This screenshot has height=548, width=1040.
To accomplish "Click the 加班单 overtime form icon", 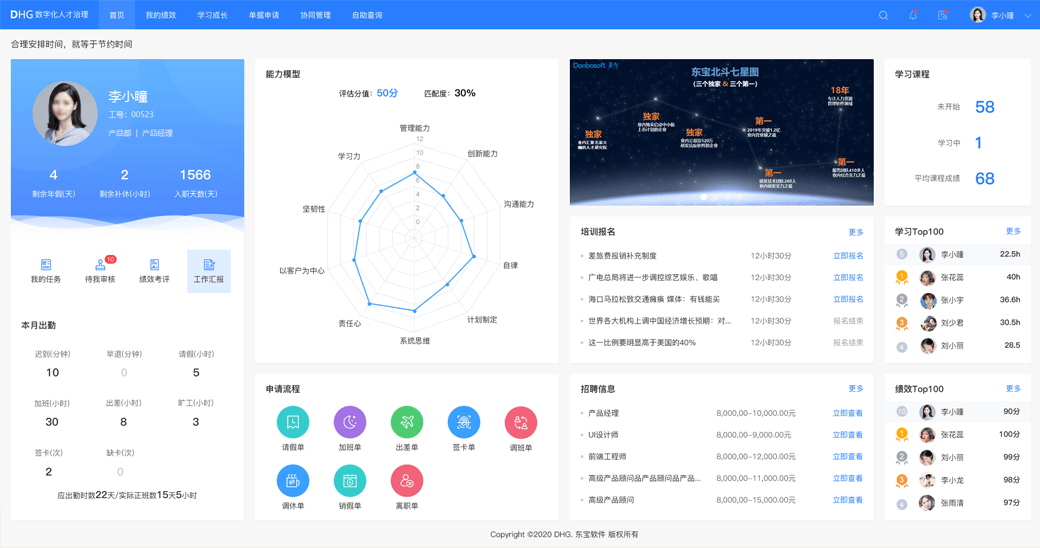I will (350, 422).
